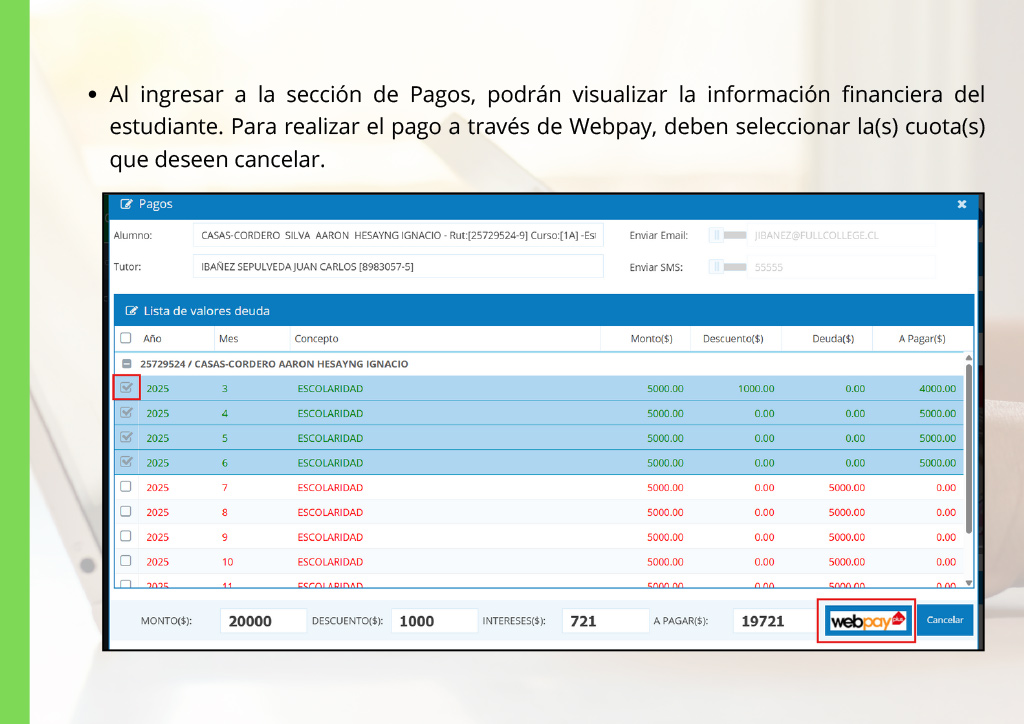Click the edit icon beside the Pagos title
1024x724 pixels.
(x=126, y=204)
